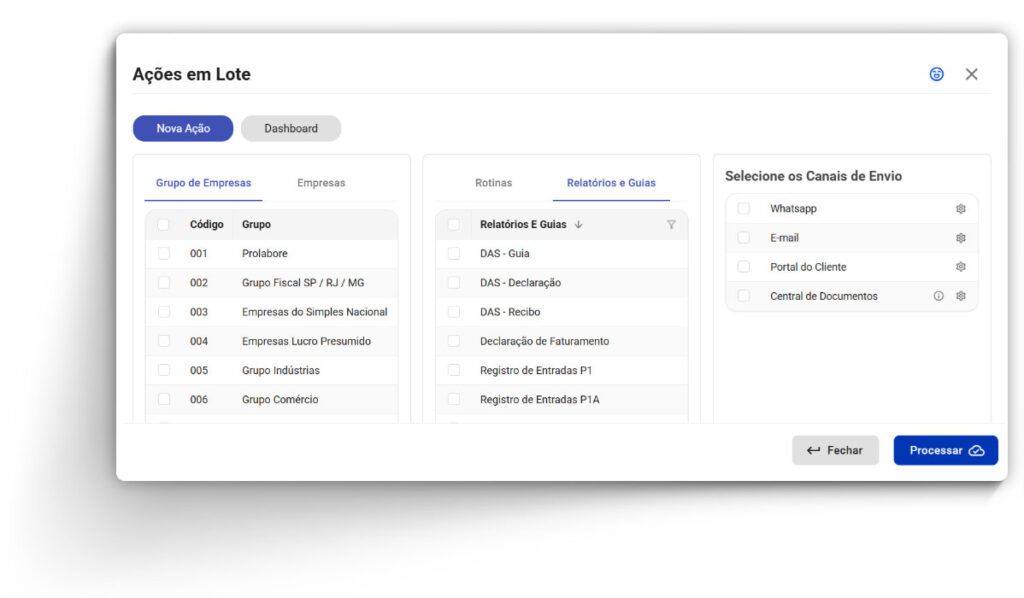Select all groups via header checkbox
This screenshot has height=598, width=1024.
tap(164, 225)
